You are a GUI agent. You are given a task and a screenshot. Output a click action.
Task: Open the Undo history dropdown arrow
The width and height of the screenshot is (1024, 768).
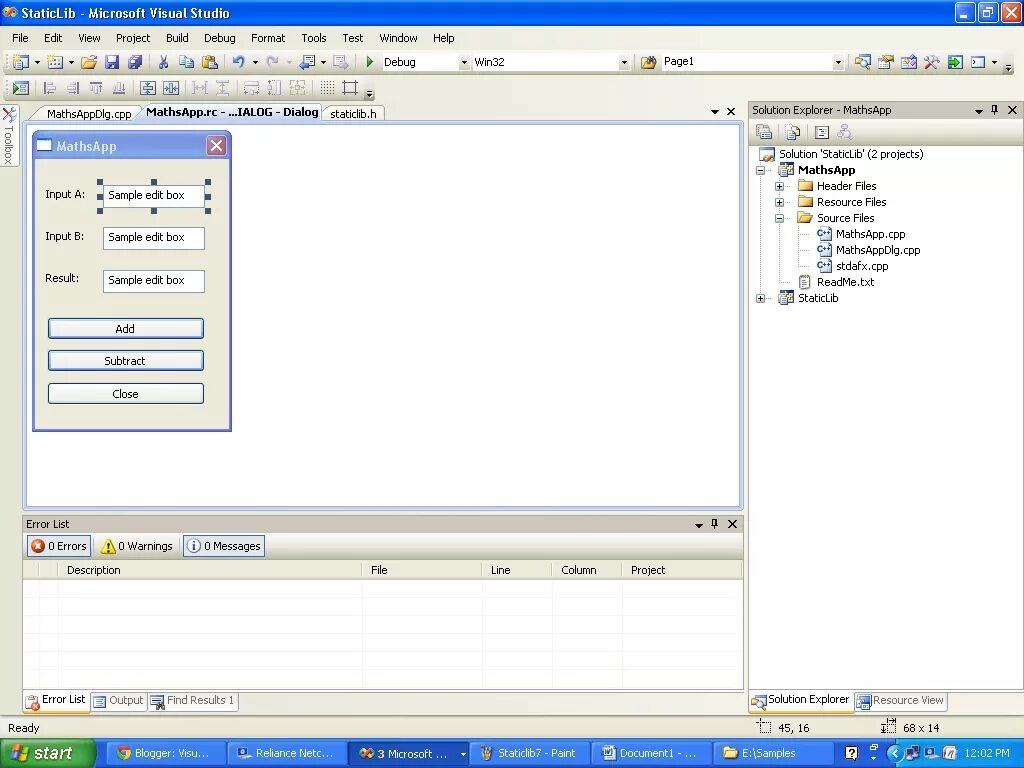(x=255, y=63)
